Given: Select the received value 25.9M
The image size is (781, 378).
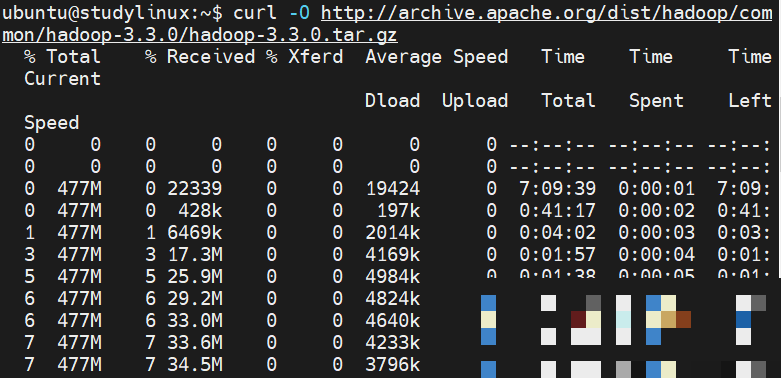Looking at the screenshot, I should 195,276.
